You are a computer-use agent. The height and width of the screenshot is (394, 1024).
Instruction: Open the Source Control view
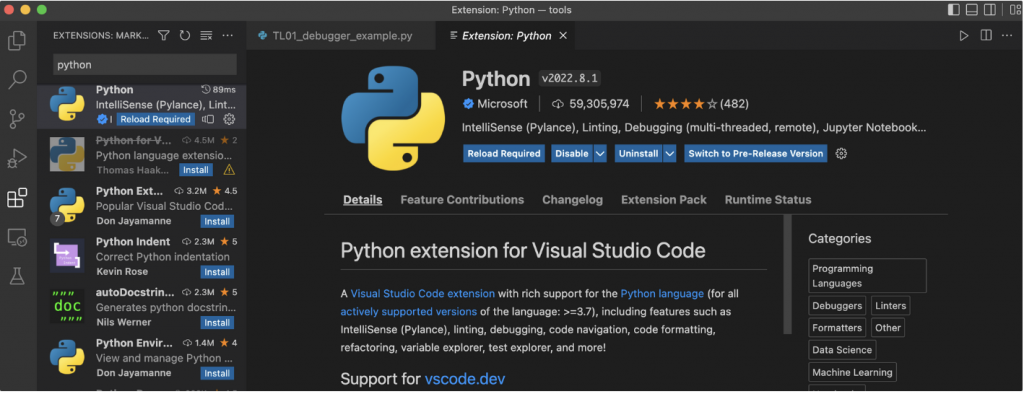[x=17, y=119]
